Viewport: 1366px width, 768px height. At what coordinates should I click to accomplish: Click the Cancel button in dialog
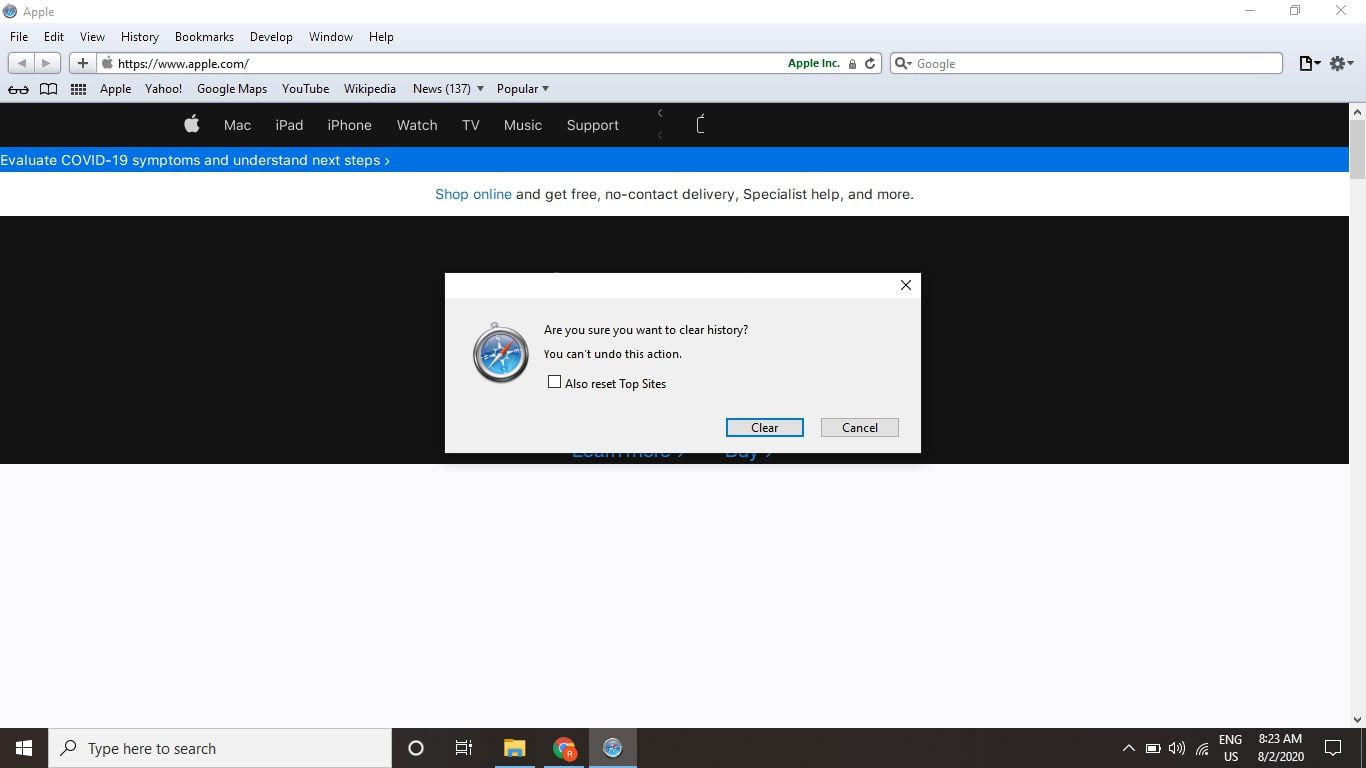[860, 427]
